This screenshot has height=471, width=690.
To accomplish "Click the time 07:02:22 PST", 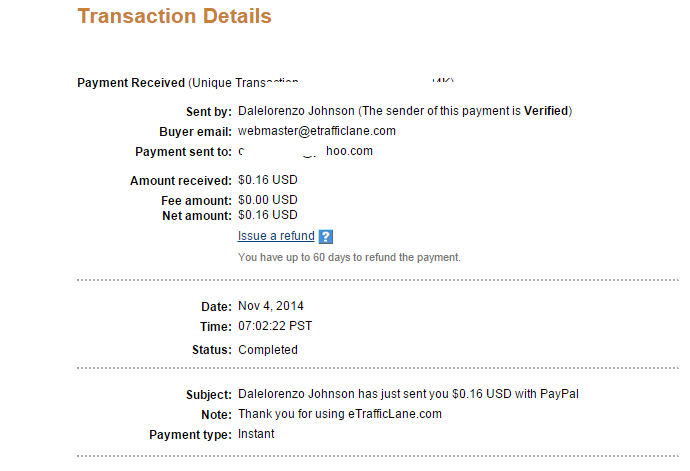I will pos(275,326).
